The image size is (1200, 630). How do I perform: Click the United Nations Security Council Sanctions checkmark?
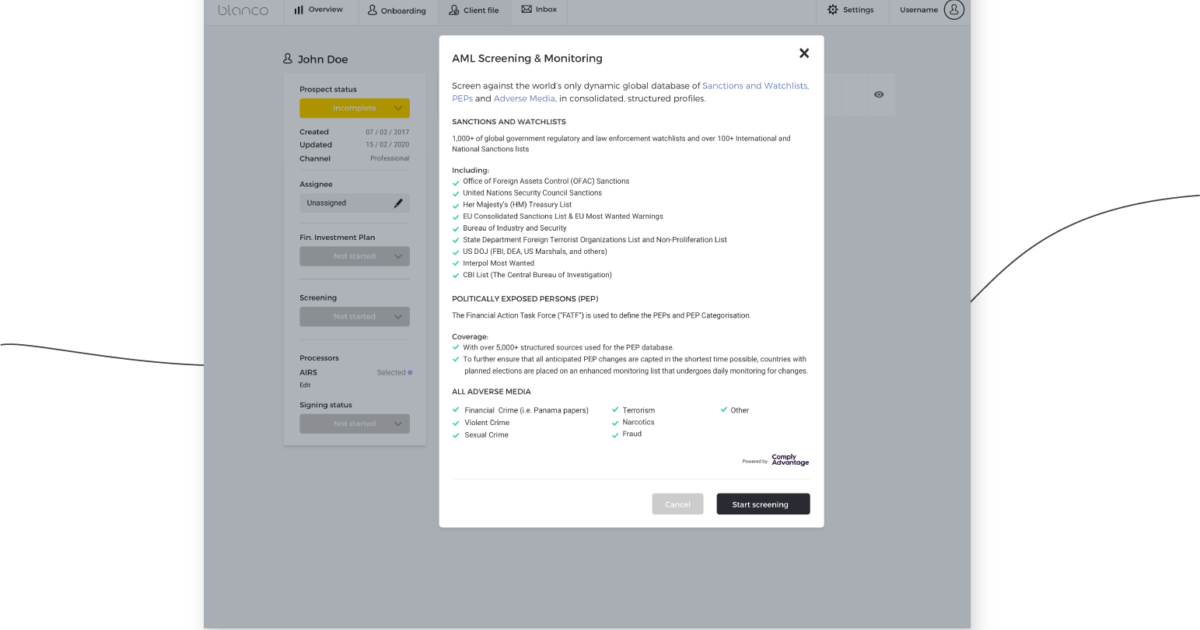point(456,193)
